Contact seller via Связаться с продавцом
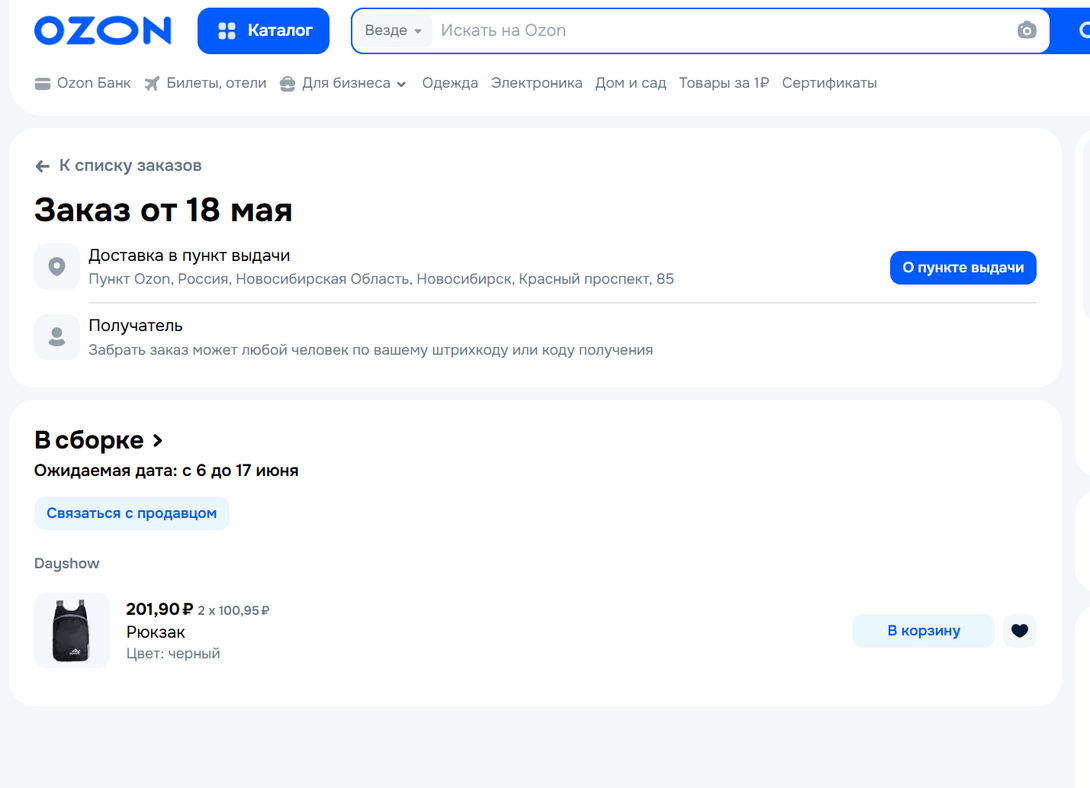1090x788 pixels. 131,514
